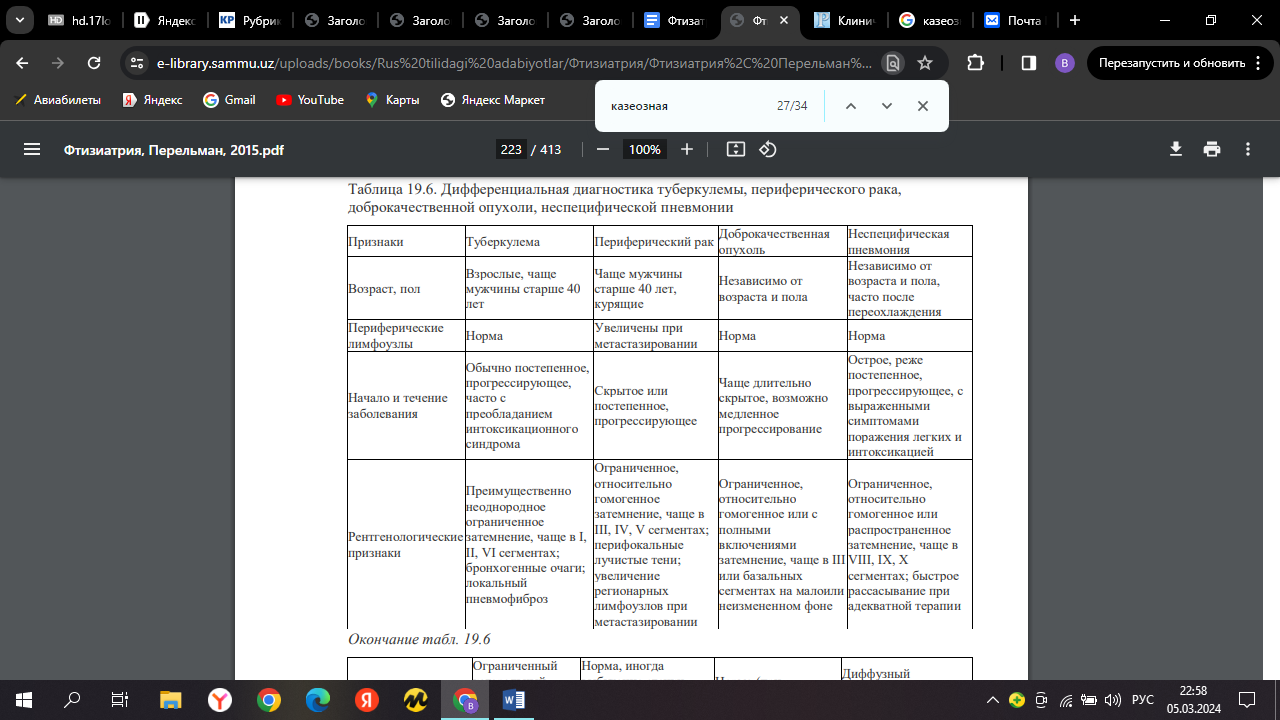Open the Gmail bookmark
Screen dimensions: 1280x720
[x=229, y=100]
